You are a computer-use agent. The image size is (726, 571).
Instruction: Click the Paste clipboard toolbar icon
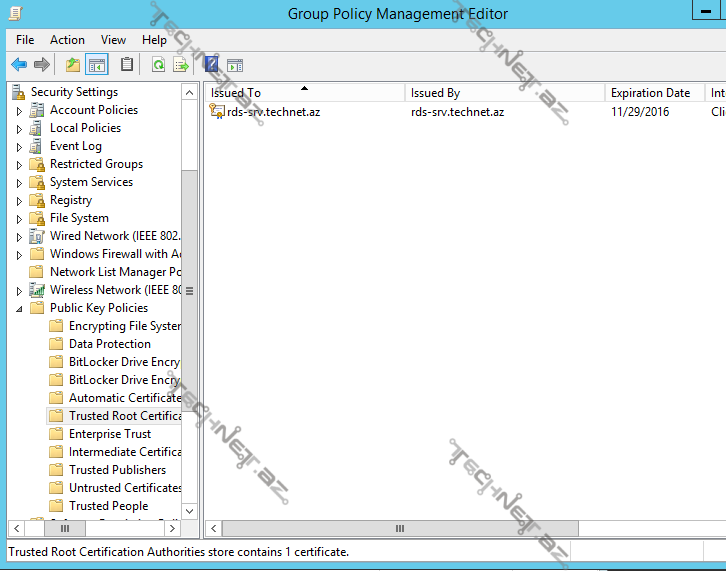point(127,65)
